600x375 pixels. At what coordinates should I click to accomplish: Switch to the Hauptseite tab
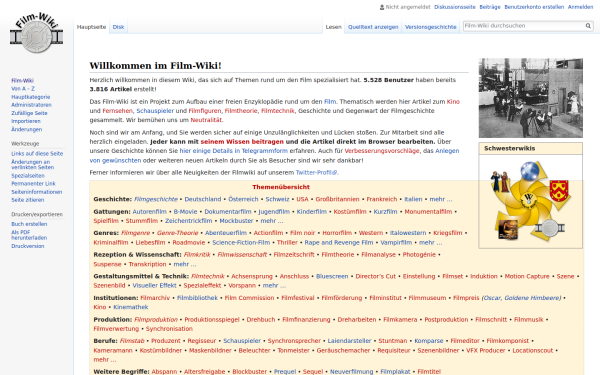(91, 27)
